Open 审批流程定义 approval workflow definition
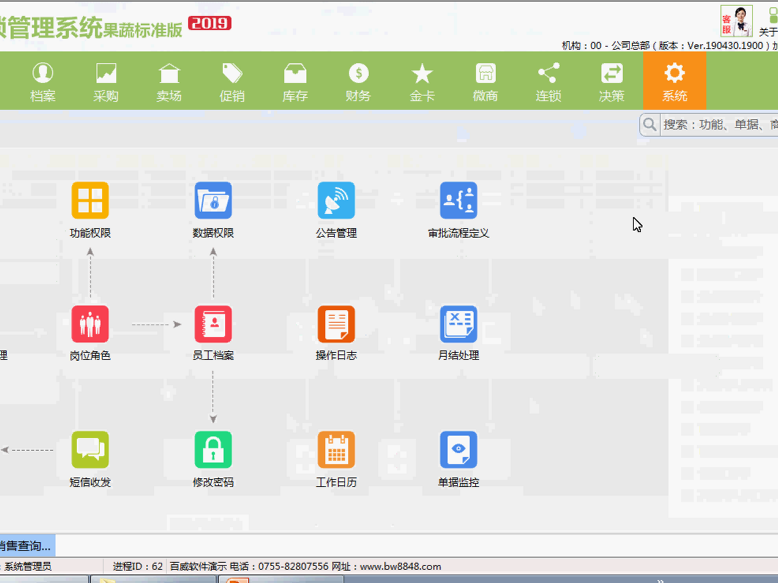Screen dimensions: 778x583 pos(458,201)
